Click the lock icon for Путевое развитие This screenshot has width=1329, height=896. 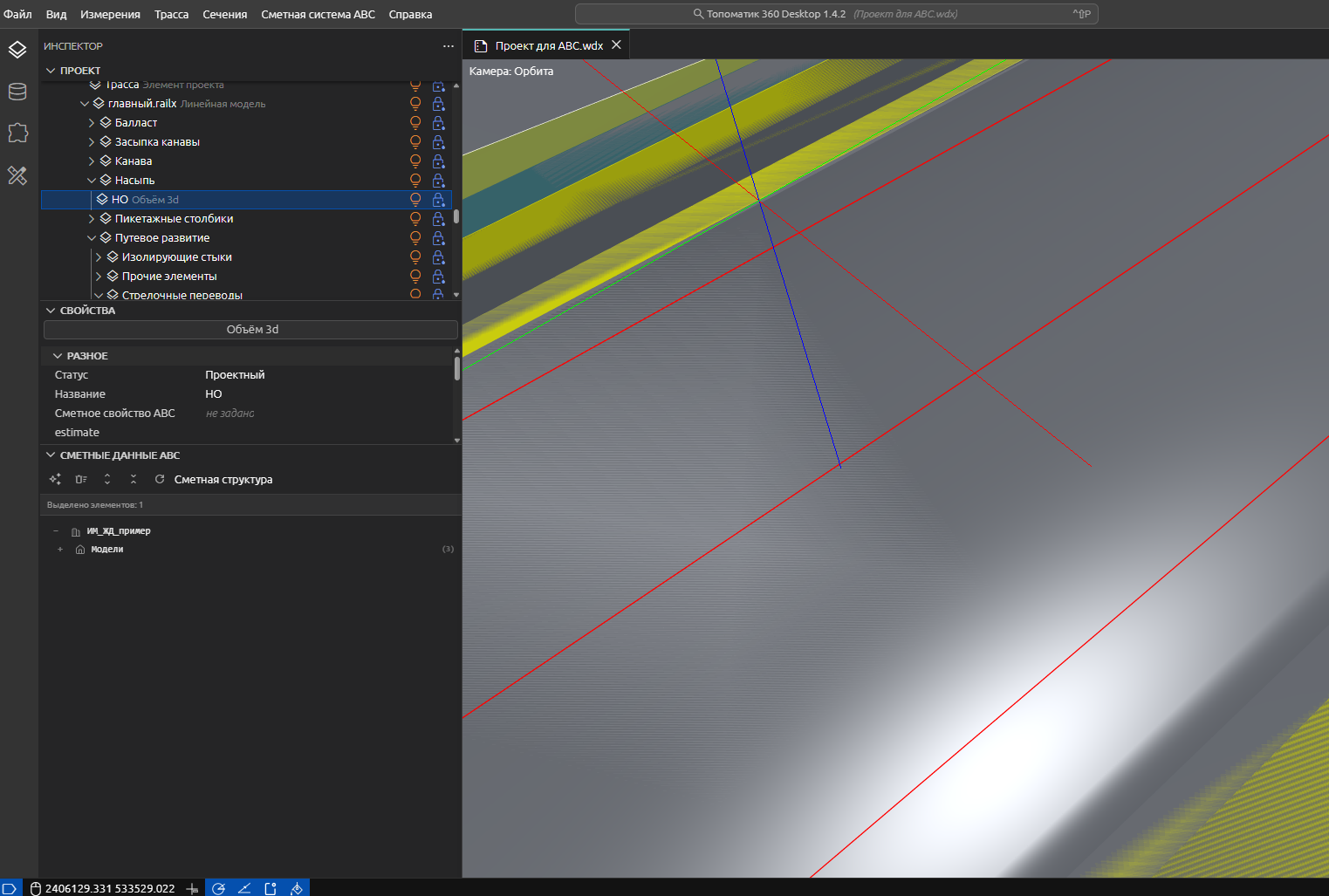point(438,238)
